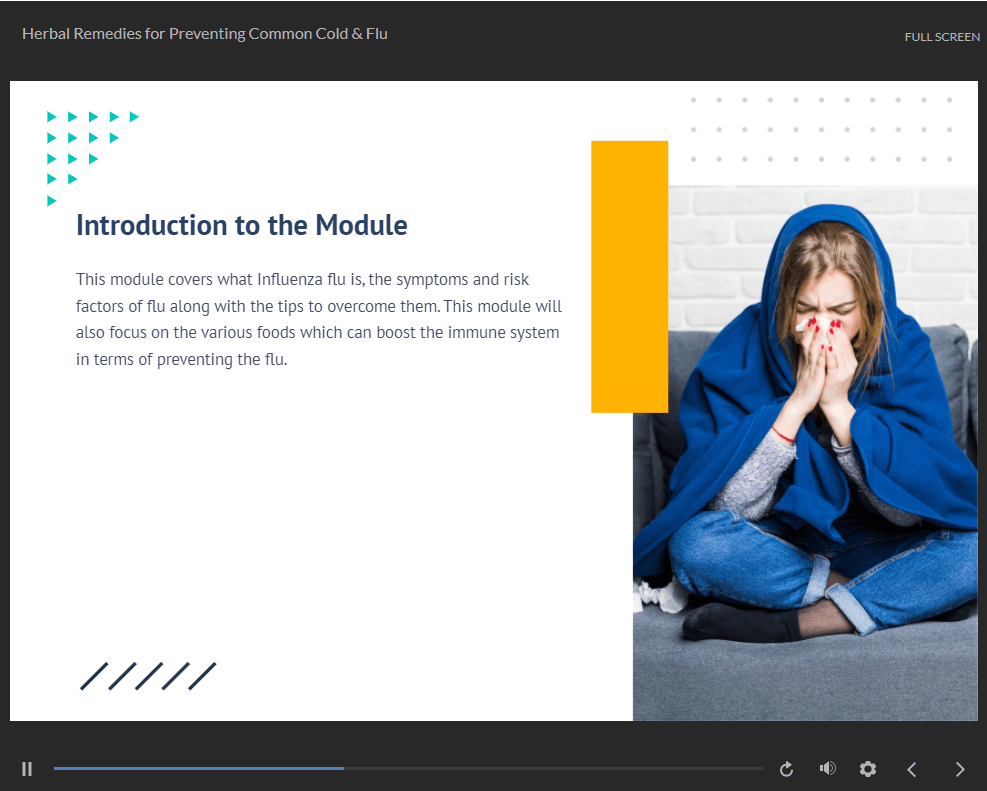Pause the course playback
This screenshot has width=987, height=791.
26,768
